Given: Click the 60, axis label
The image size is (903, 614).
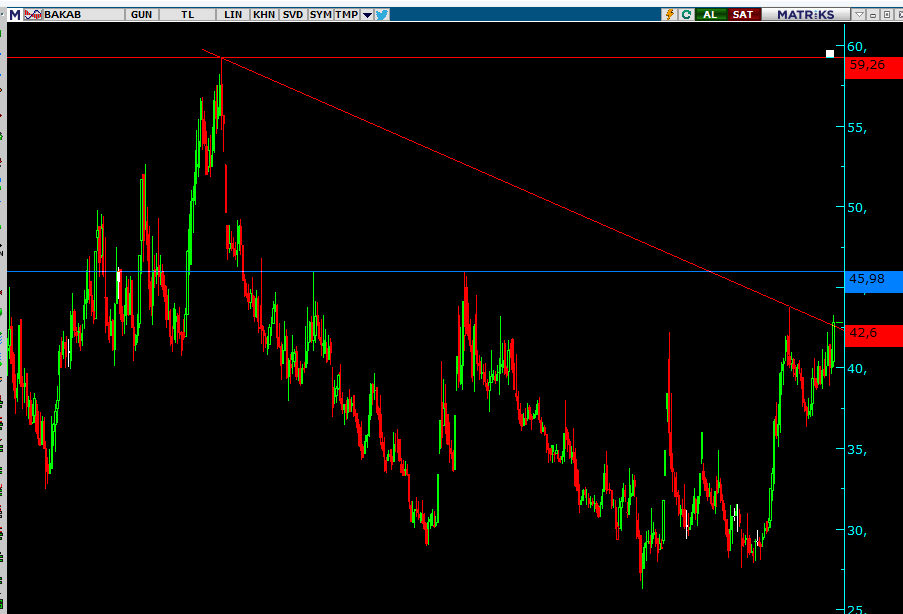Looking at the screenshot, I should click(x=857, y=47).
